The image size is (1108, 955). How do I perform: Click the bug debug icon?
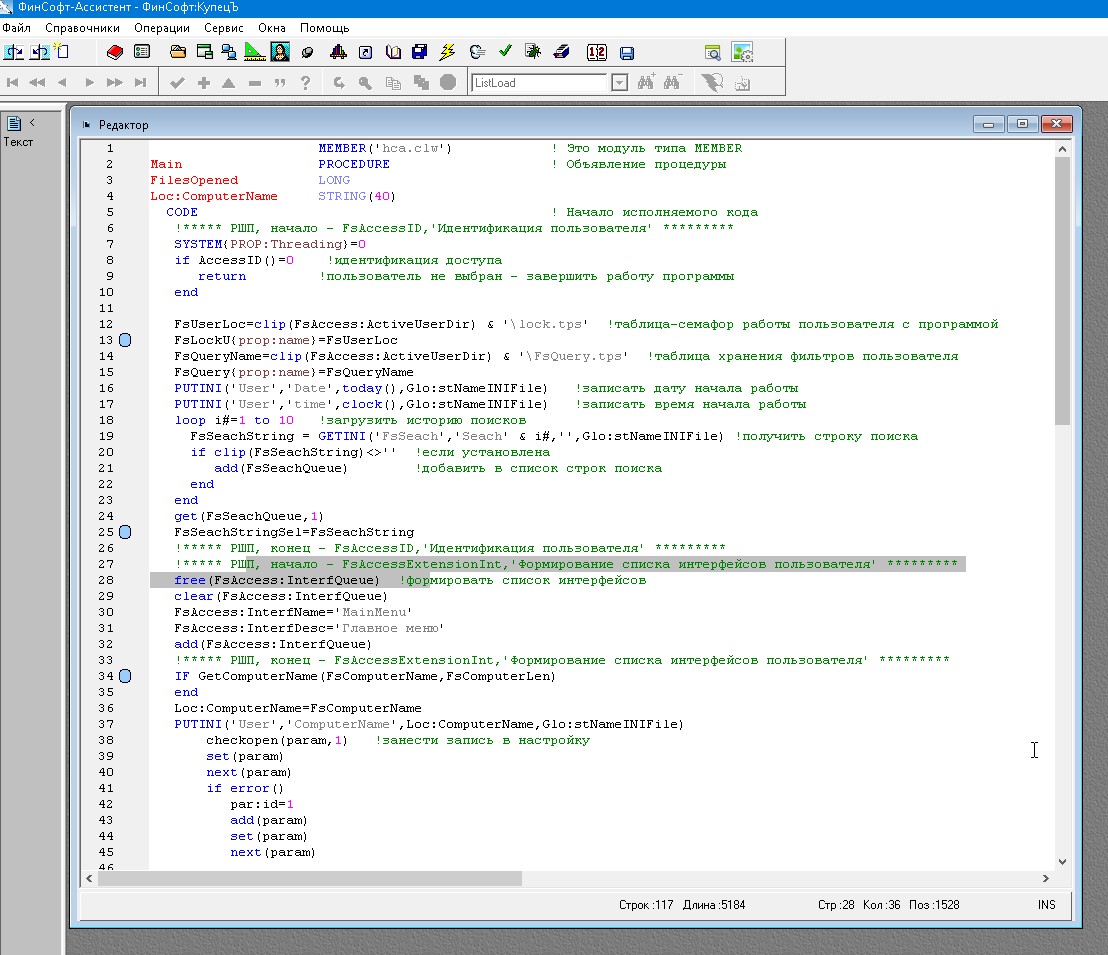pos(533,52)
